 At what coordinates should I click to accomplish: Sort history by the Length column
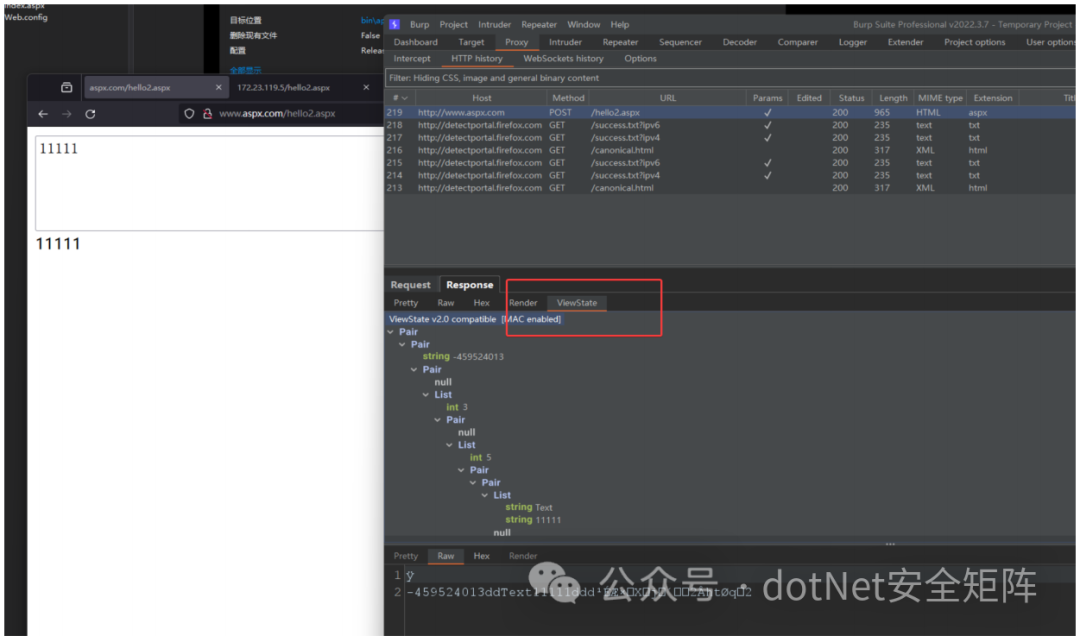coord(893,98)
